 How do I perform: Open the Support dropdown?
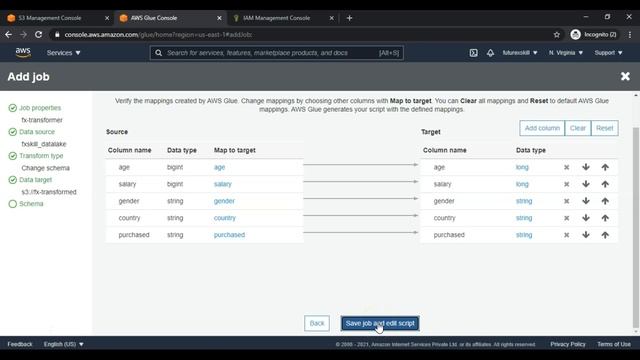pos(608,53)
